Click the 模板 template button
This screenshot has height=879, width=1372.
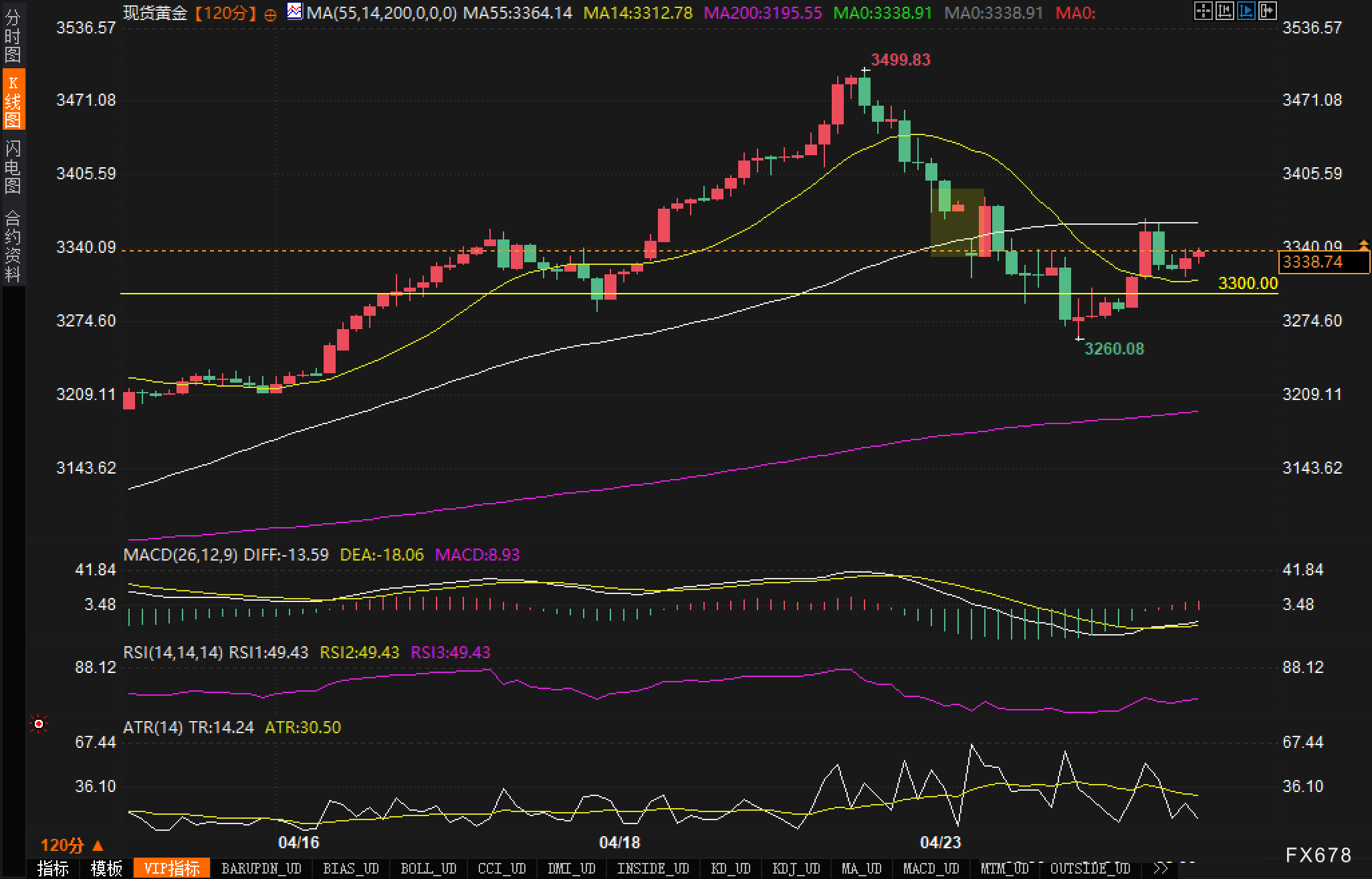tap(106, 868)
